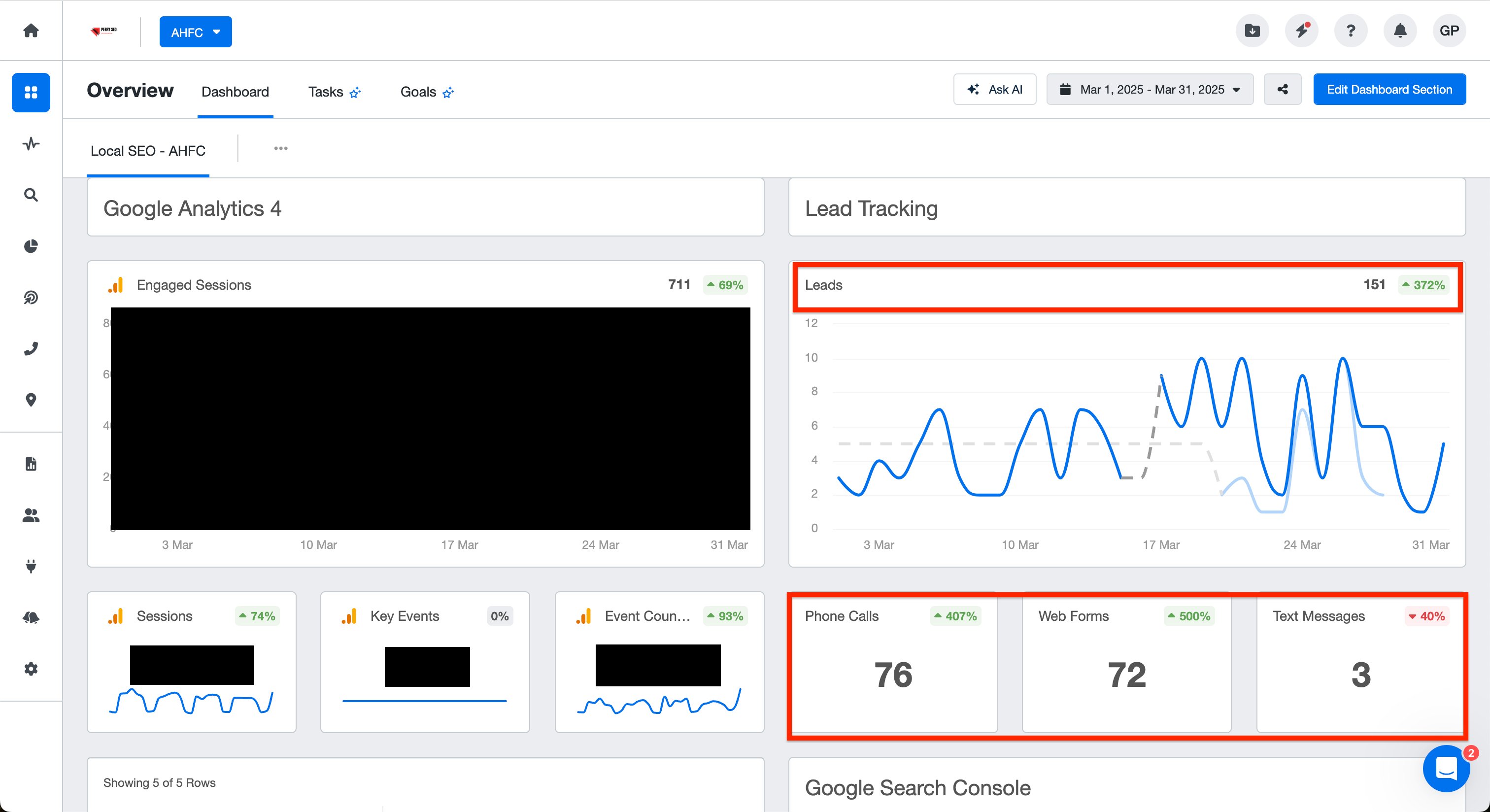
Task: Click the Key Events widget title
Action: point(405,616)
